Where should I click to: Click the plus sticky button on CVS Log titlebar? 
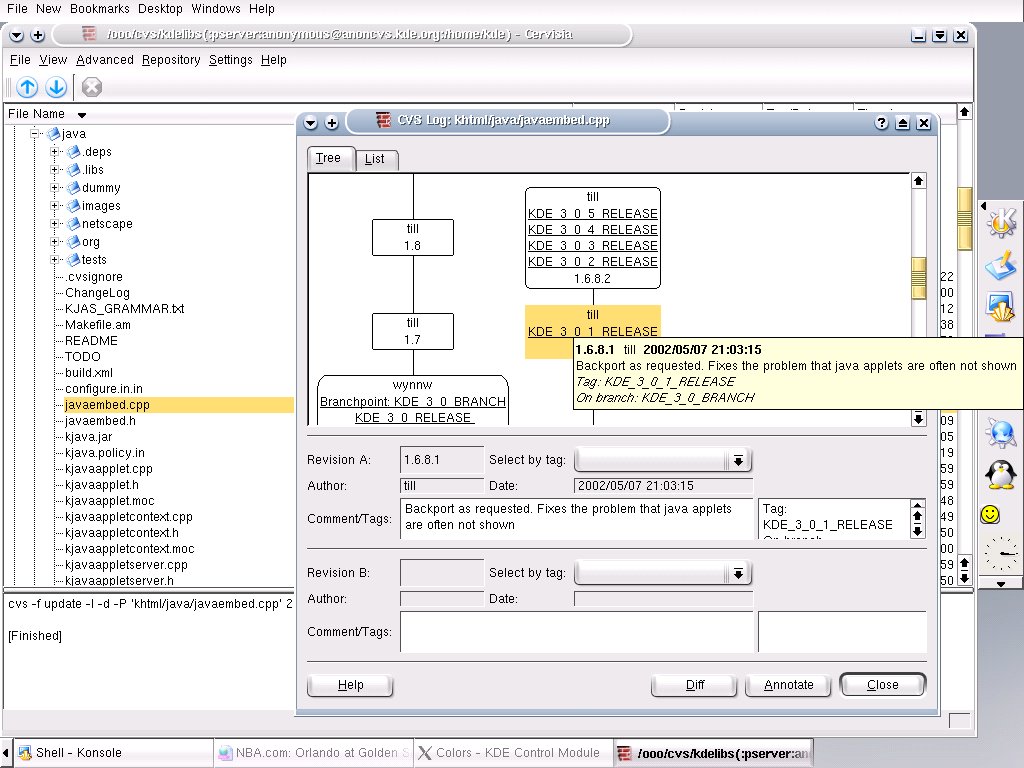point(332,123)
